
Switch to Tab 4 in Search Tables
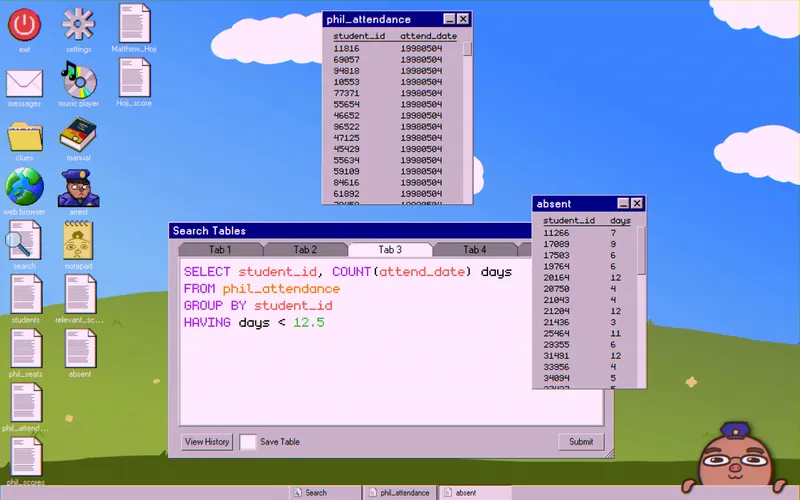(x=474, y=249)
